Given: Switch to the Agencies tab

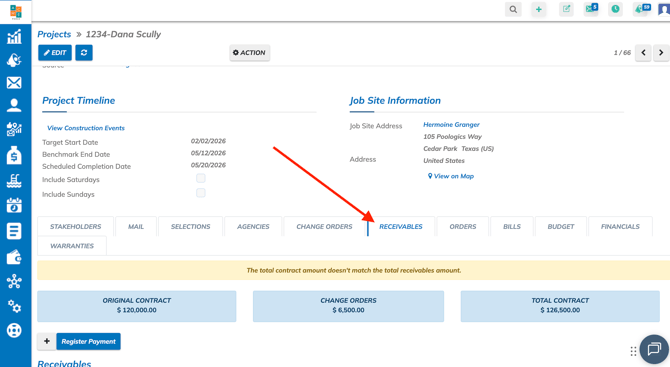Looking at the screenshot, I should pyautogui.click(x=253, y=226).
